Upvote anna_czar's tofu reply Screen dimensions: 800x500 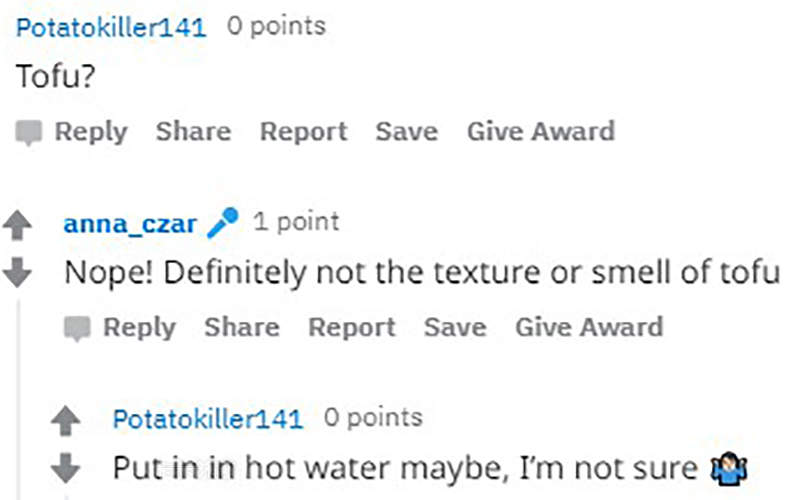coord(18,227)
